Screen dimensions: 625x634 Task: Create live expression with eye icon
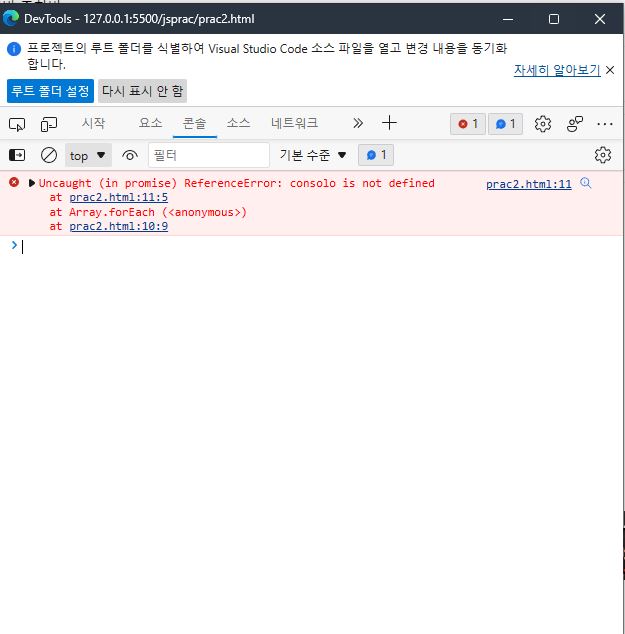click(x=130, y=155)
